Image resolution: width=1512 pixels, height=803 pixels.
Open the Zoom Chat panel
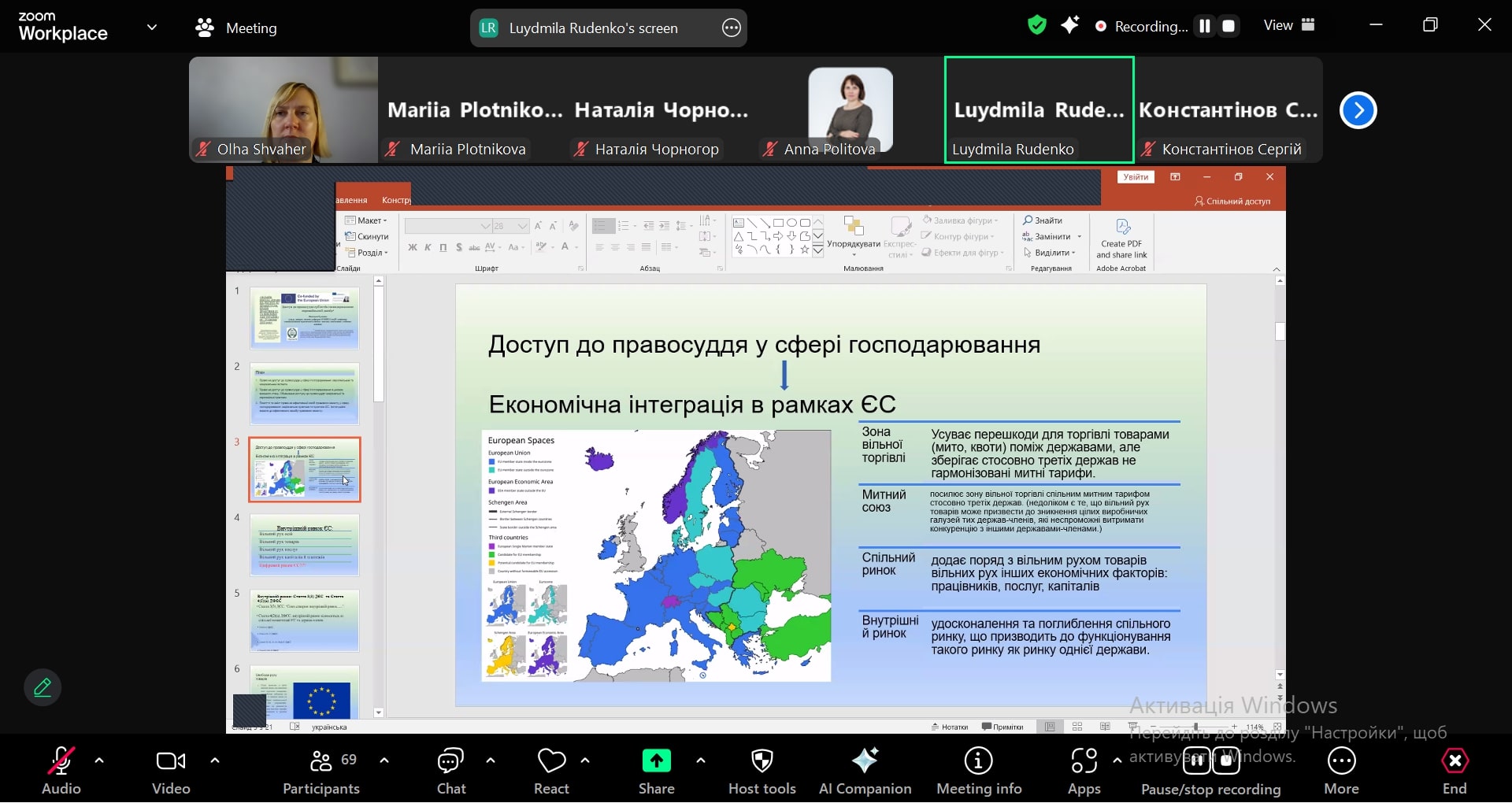tap(451, 770)
